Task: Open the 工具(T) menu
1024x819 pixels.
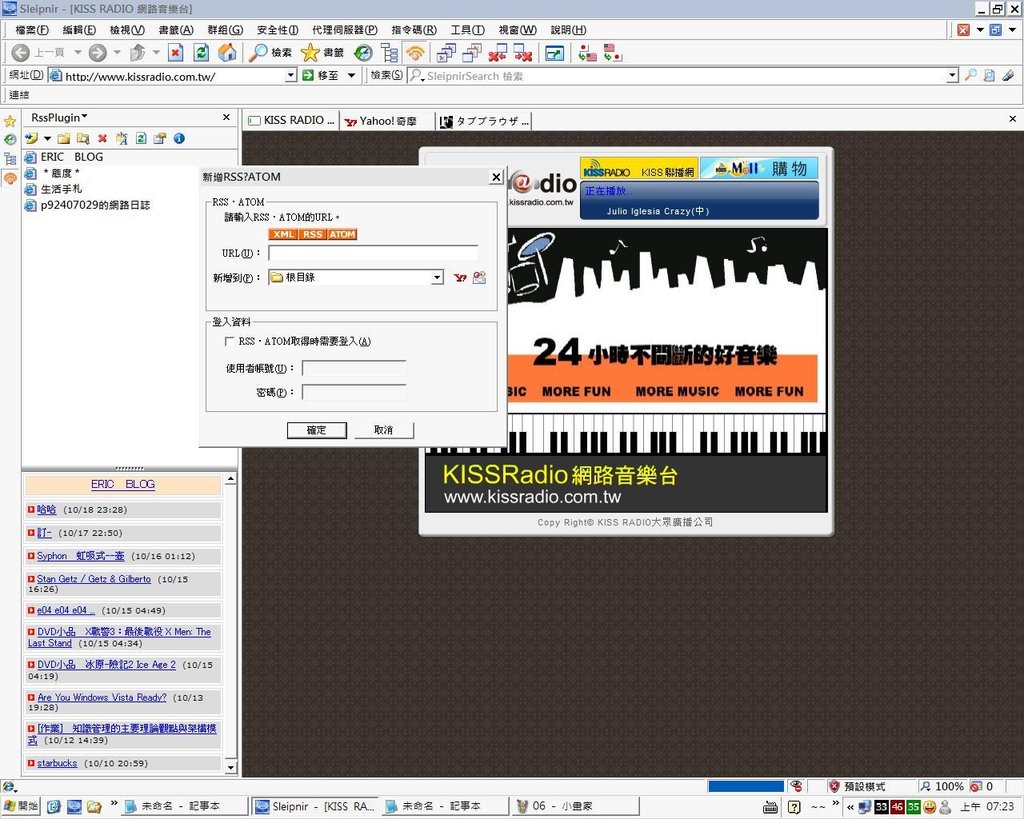Action: pos(468,30)
